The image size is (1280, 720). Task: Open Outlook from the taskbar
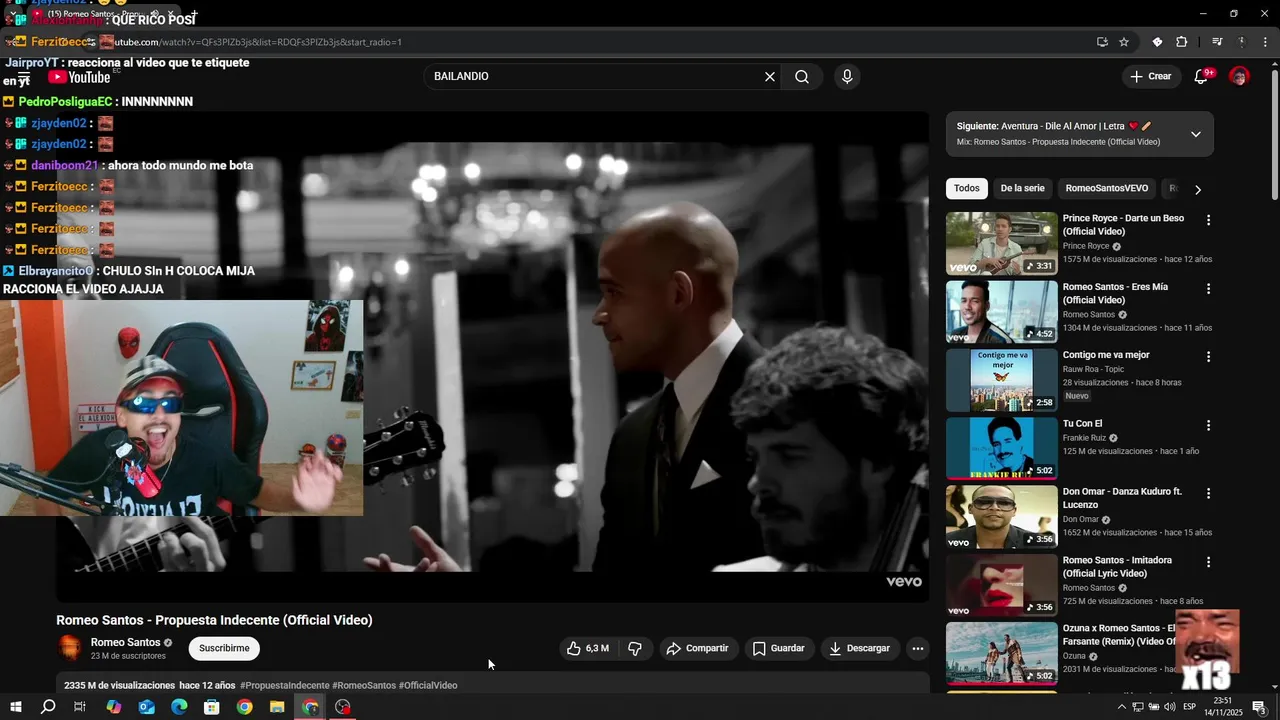146,707
